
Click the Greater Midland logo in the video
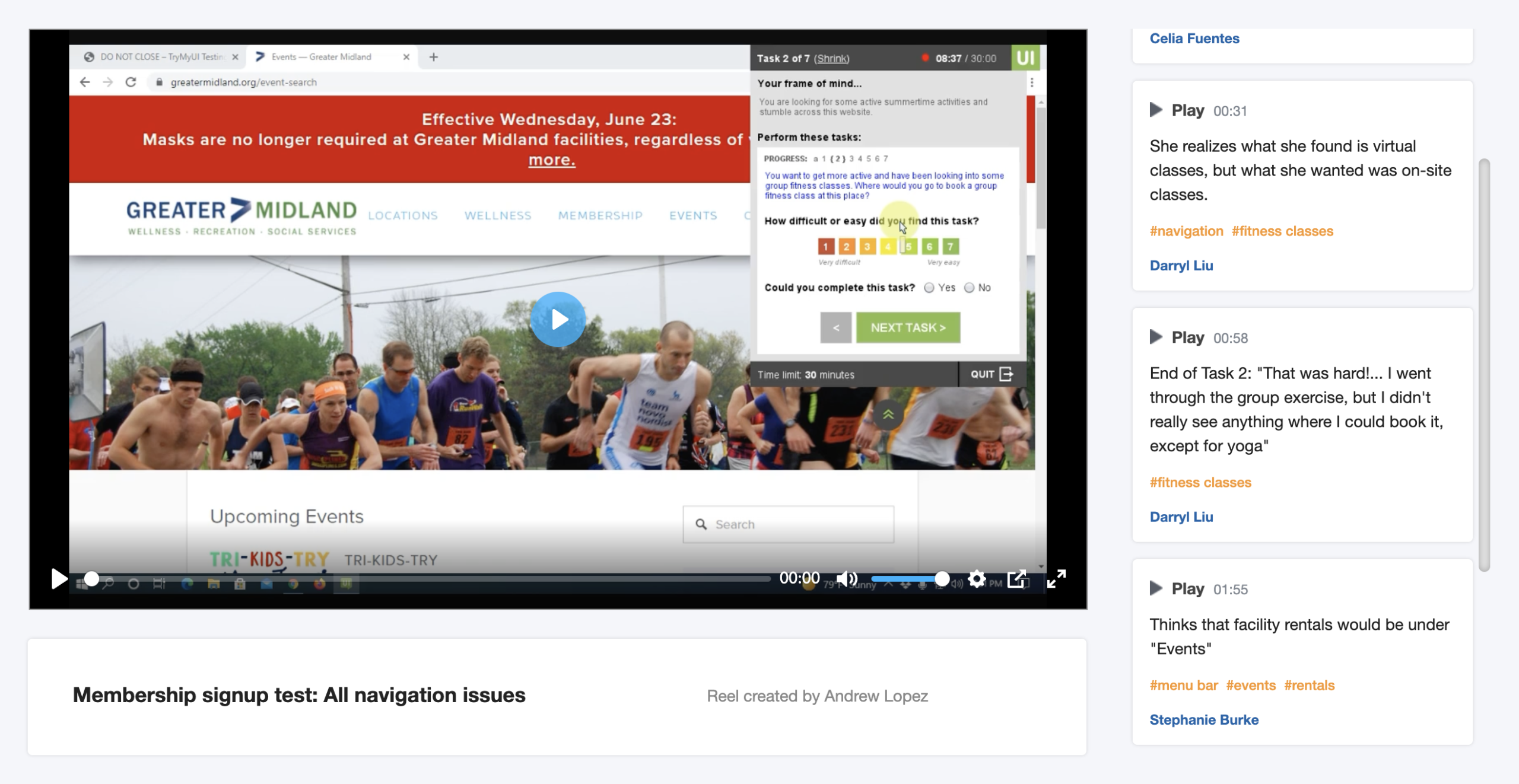point(241,216)
